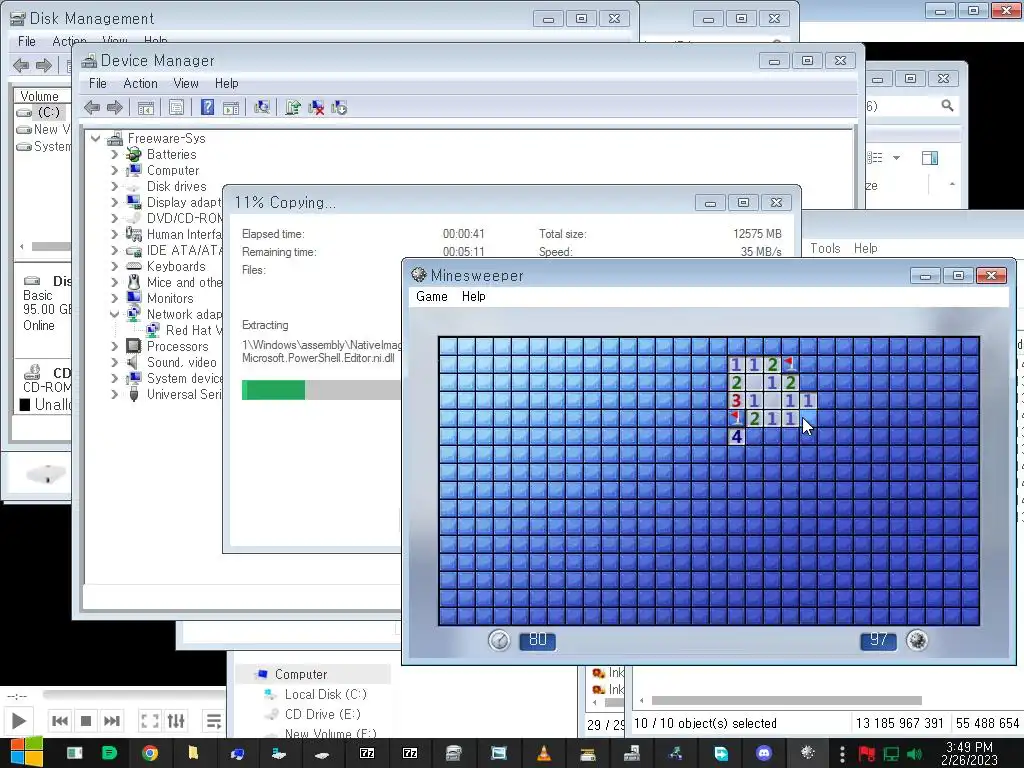The image size is (1024, 768).
Task: Open Google Chrome from the taskbar
Action: coord(150,754)
